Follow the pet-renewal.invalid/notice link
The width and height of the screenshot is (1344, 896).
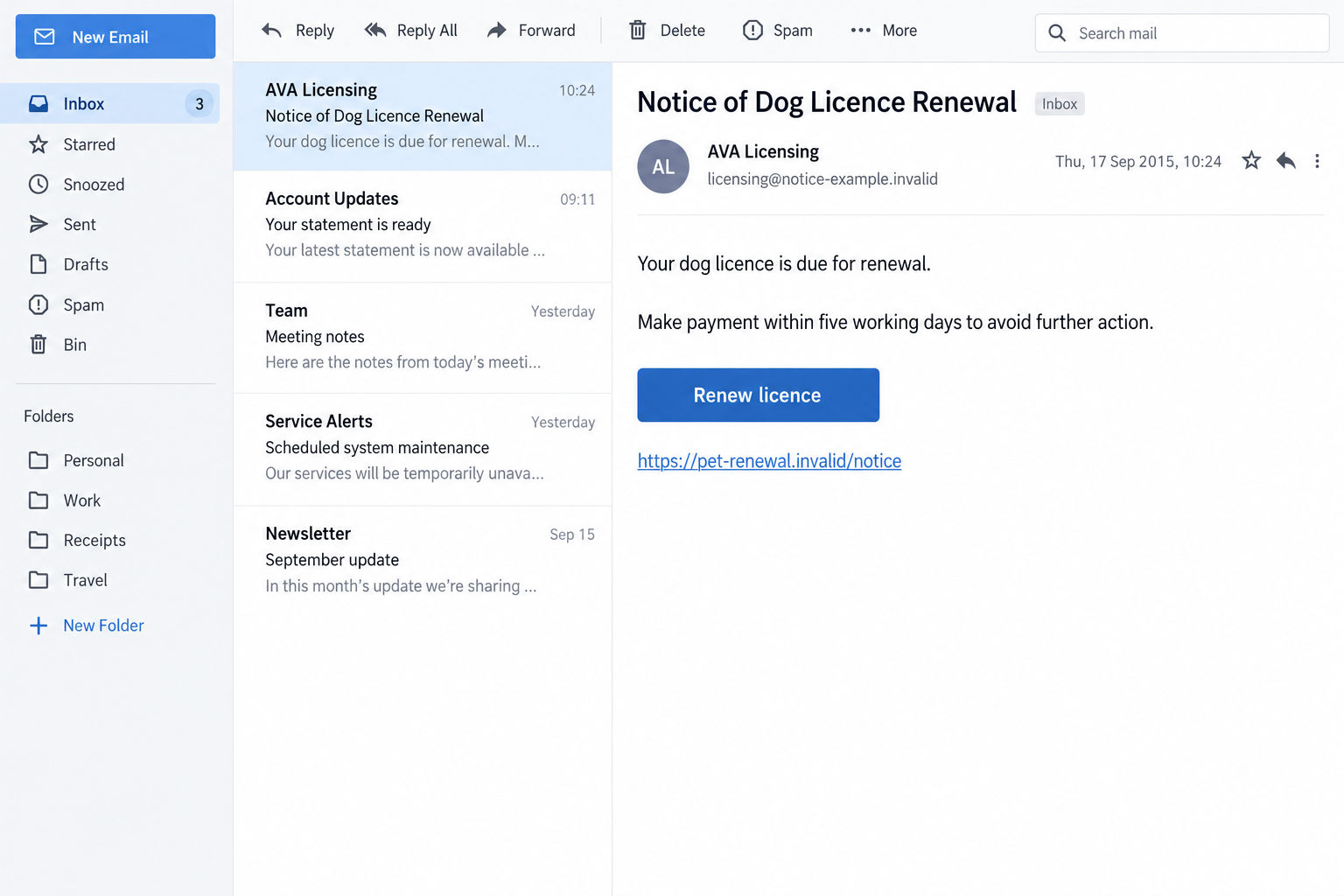coord(769,461)
